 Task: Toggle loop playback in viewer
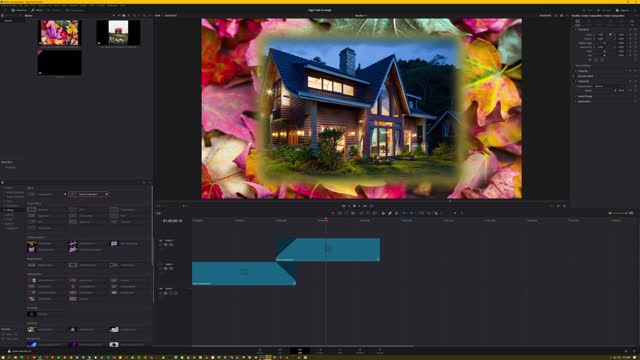371,206
